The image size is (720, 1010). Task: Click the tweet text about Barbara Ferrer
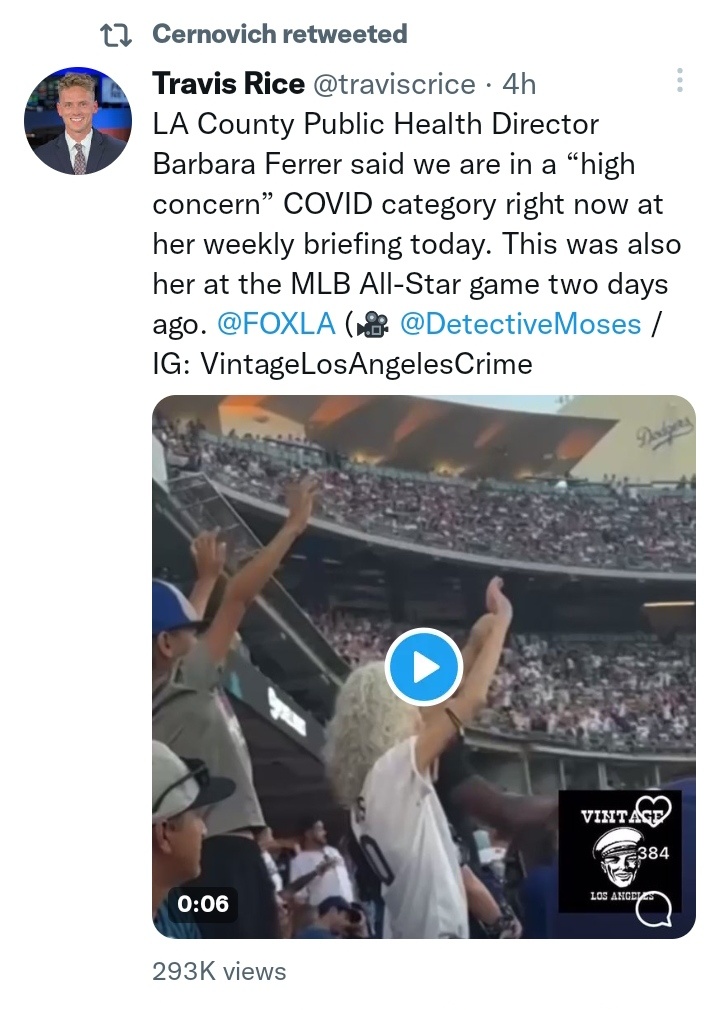click(417, 243)
